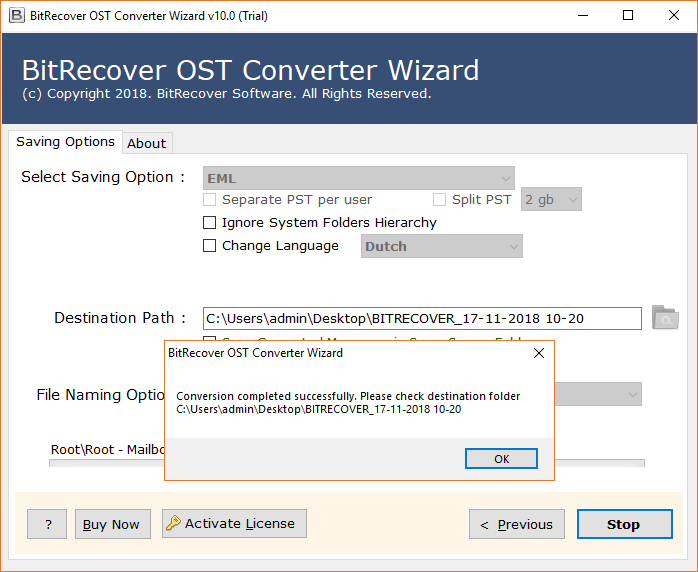Open the Dutch language dropdown
This screenshot has width=698, height=572.
(x=442, y=246)
